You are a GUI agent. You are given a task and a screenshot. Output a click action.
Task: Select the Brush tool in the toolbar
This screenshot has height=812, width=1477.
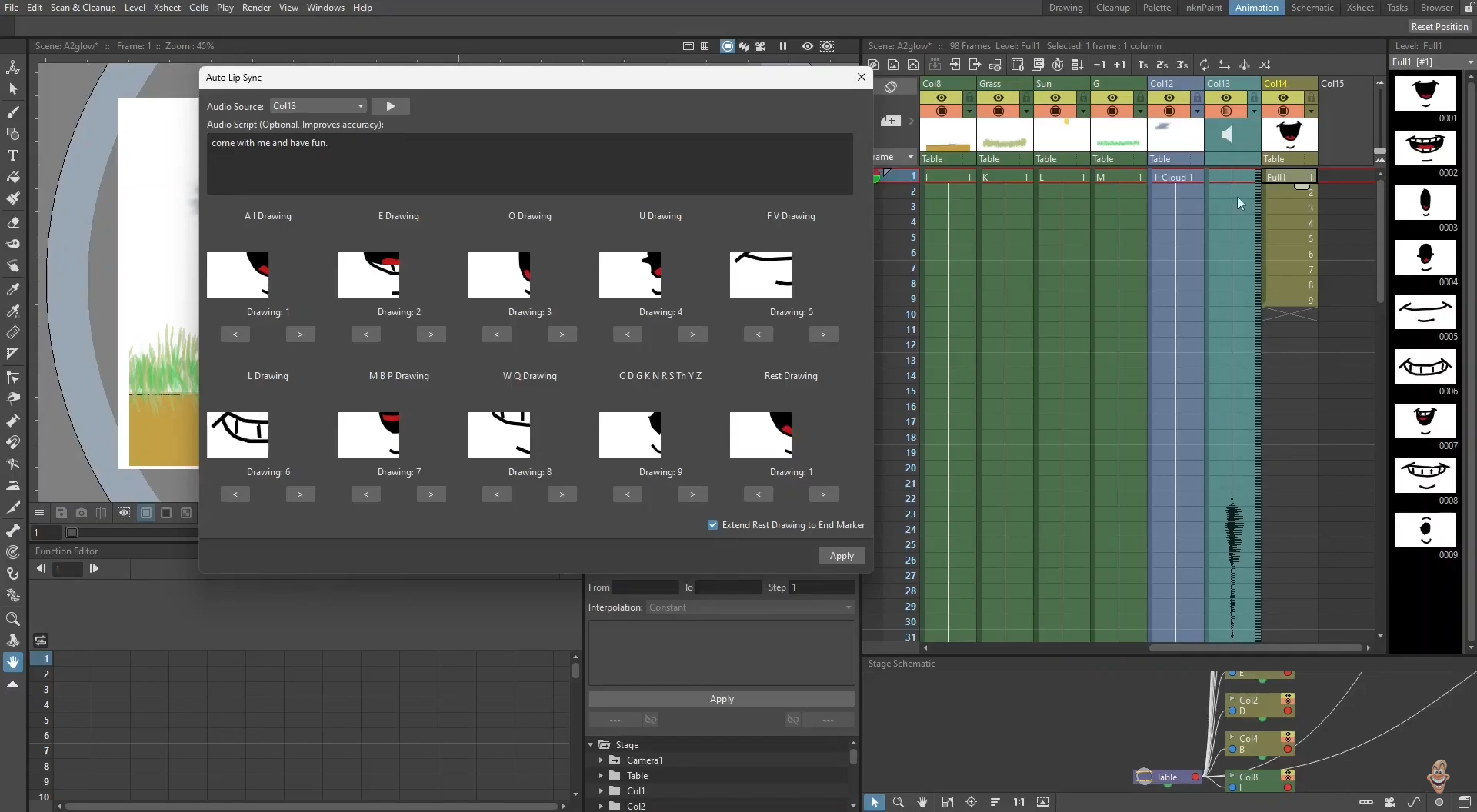click(x=13, y=112)
